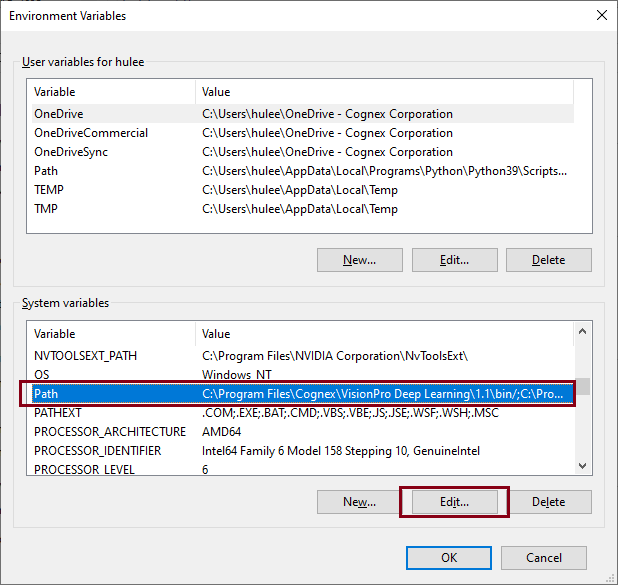The width and height of the screenshot is (618, 585).
Task: Confirm changes with OK button
Action: (x=449, y=558)
